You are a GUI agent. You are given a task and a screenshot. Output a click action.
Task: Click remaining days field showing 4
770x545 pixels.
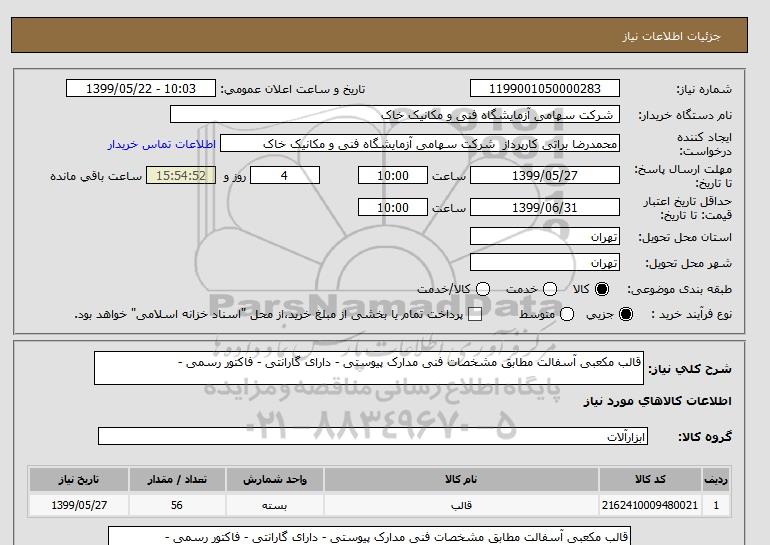[285, 175]
